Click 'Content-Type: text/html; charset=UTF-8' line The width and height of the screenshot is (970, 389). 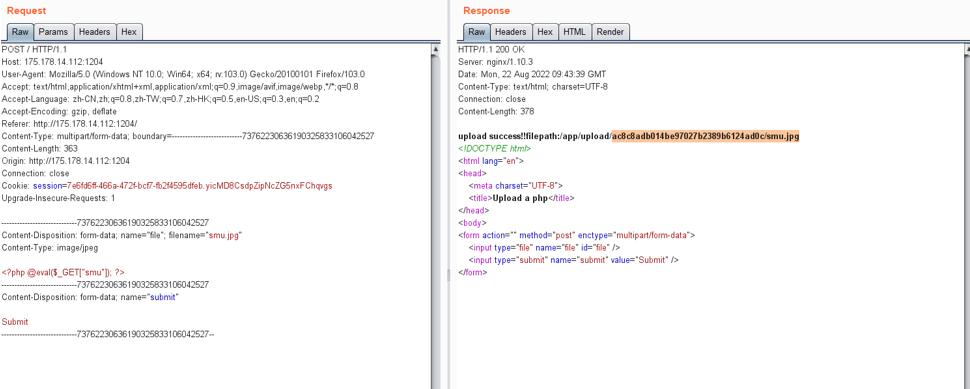click(x=533, y=87)
